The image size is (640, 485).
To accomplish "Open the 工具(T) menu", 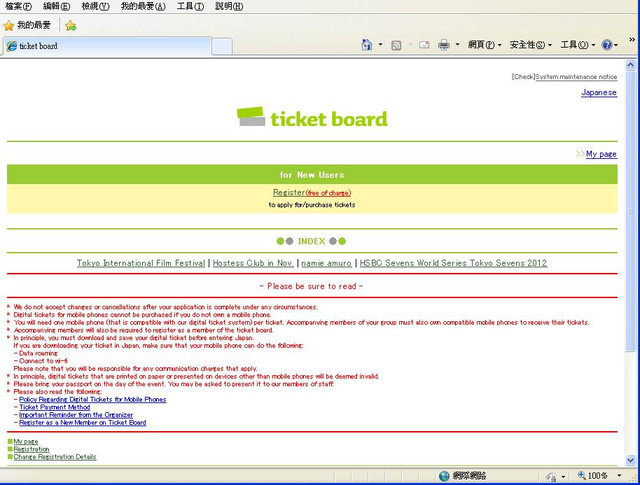I will click(190, 6).
